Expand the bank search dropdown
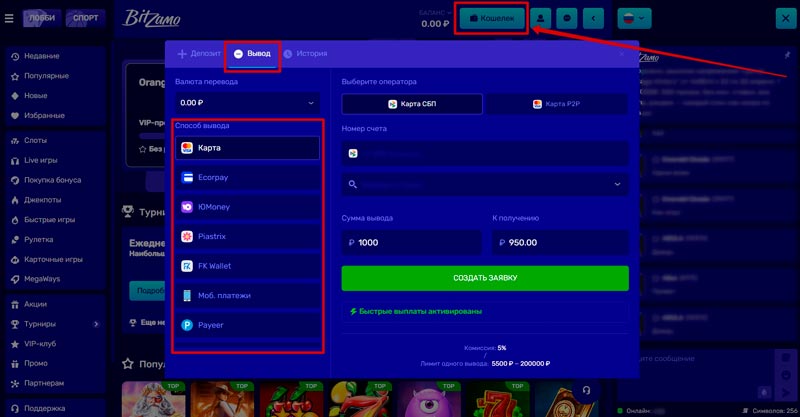The image size is (800, 417). [x=485, y=184]
